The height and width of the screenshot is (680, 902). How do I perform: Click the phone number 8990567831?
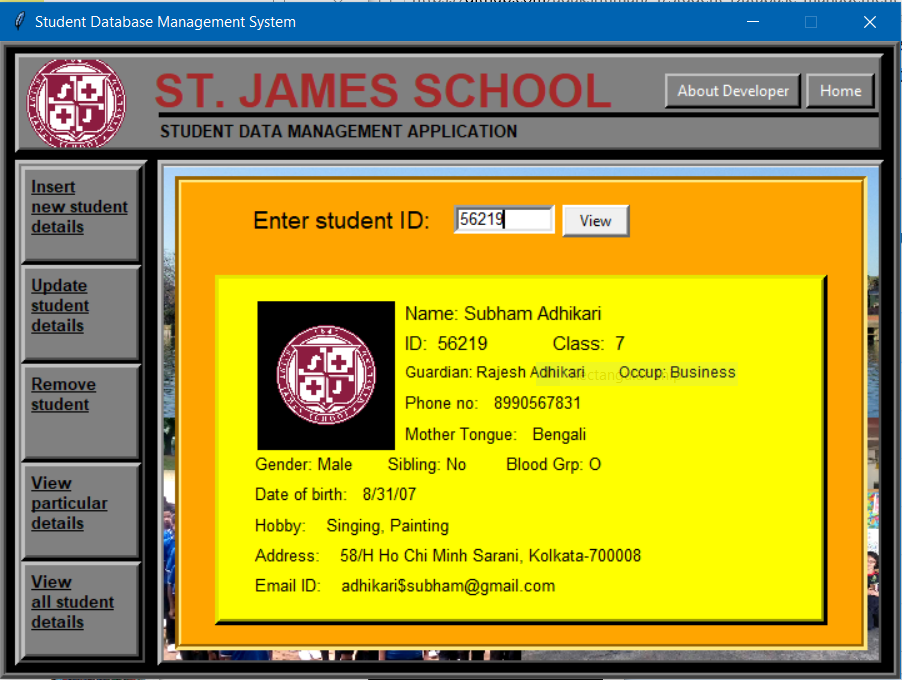[x=537, y=403]
